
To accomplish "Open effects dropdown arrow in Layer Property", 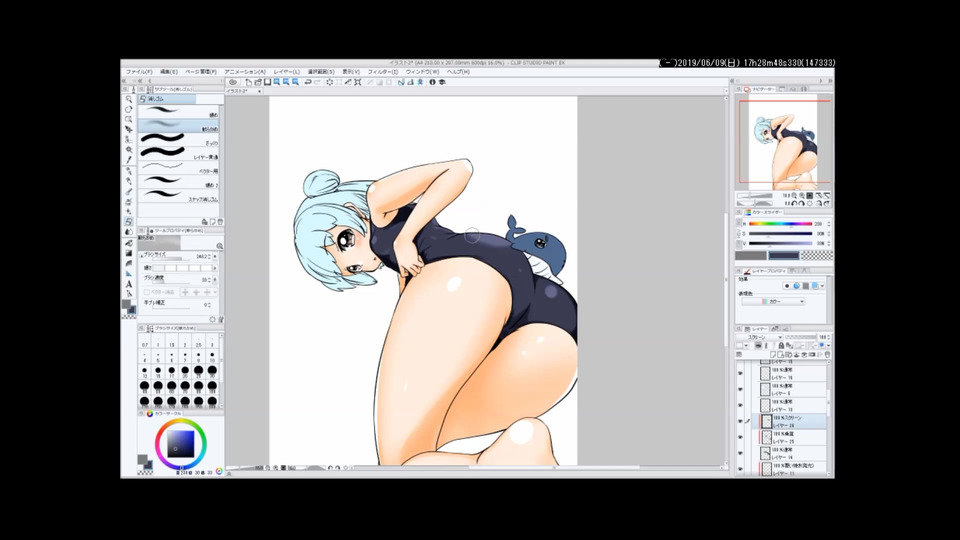I will (822, 286).
